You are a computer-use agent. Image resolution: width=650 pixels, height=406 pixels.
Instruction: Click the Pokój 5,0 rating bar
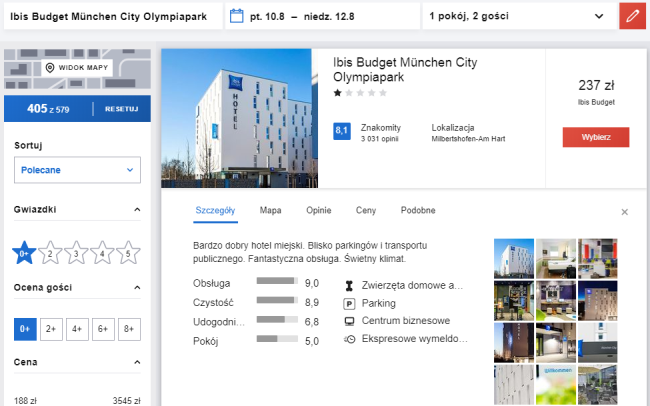click(277, 339)
